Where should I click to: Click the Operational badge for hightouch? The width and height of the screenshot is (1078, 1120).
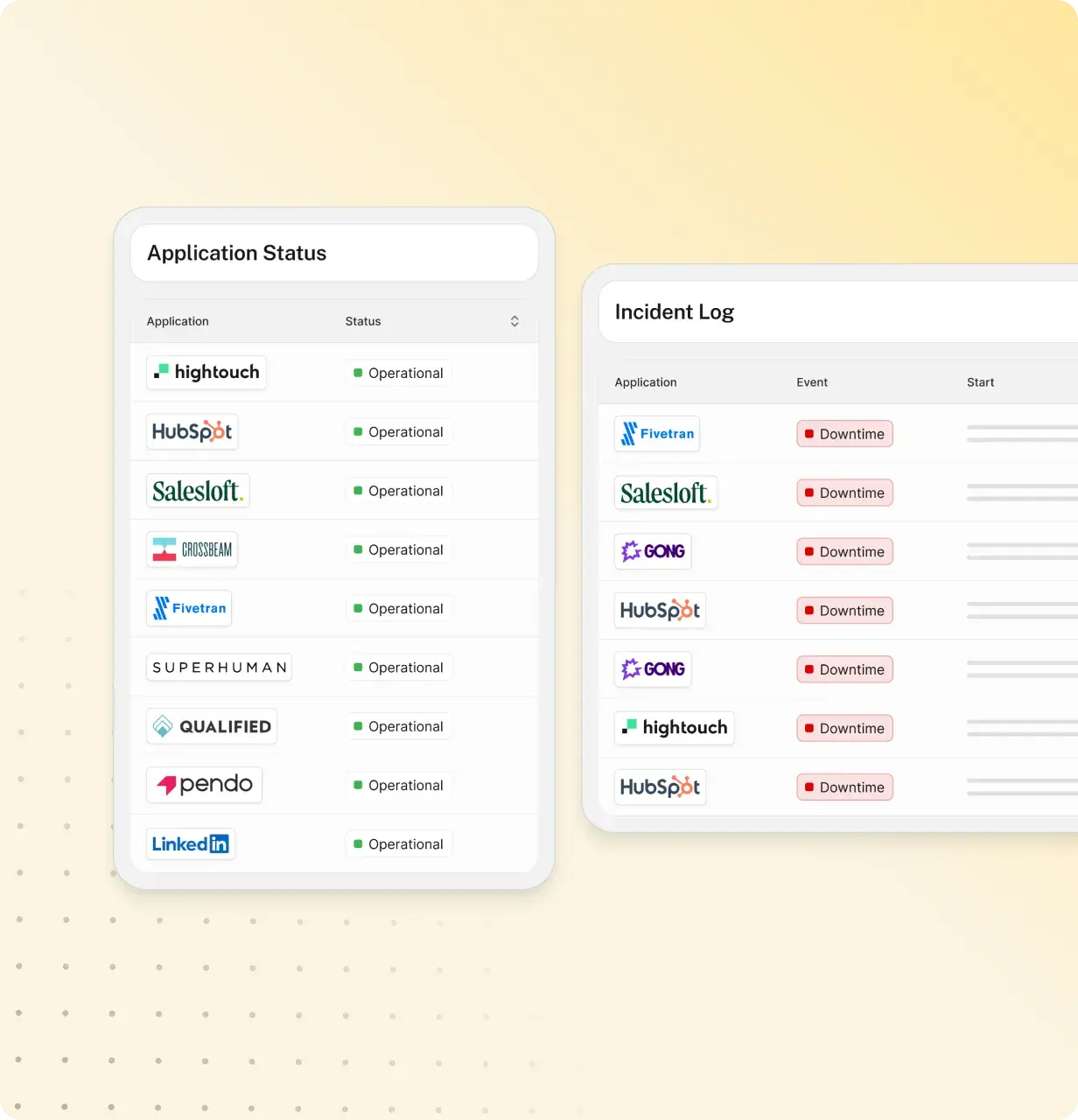(x=398, y=373)
